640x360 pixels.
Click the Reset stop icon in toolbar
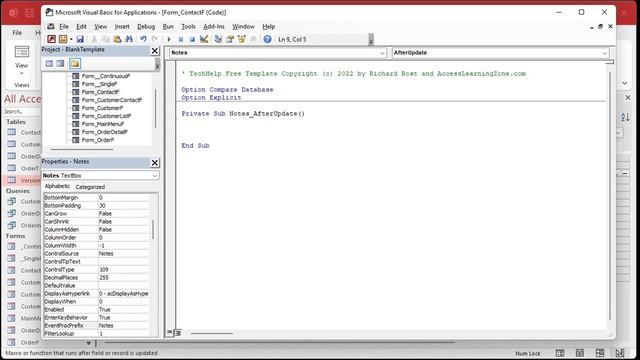click(192, 39)
